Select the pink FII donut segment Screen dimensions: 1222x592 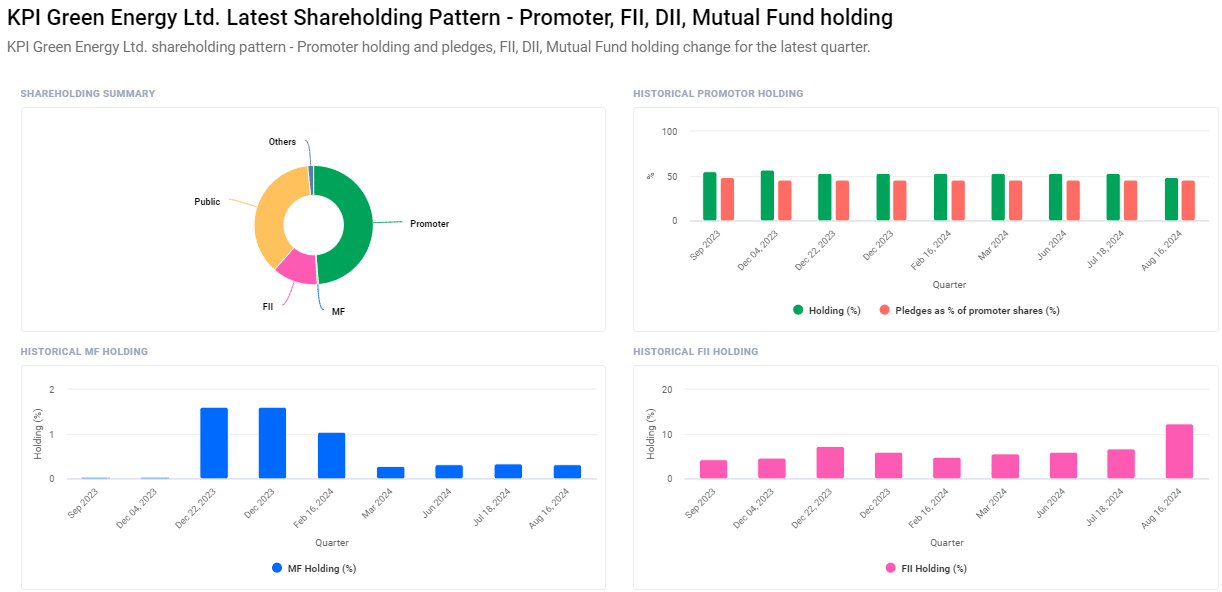(x=298, y=268)
